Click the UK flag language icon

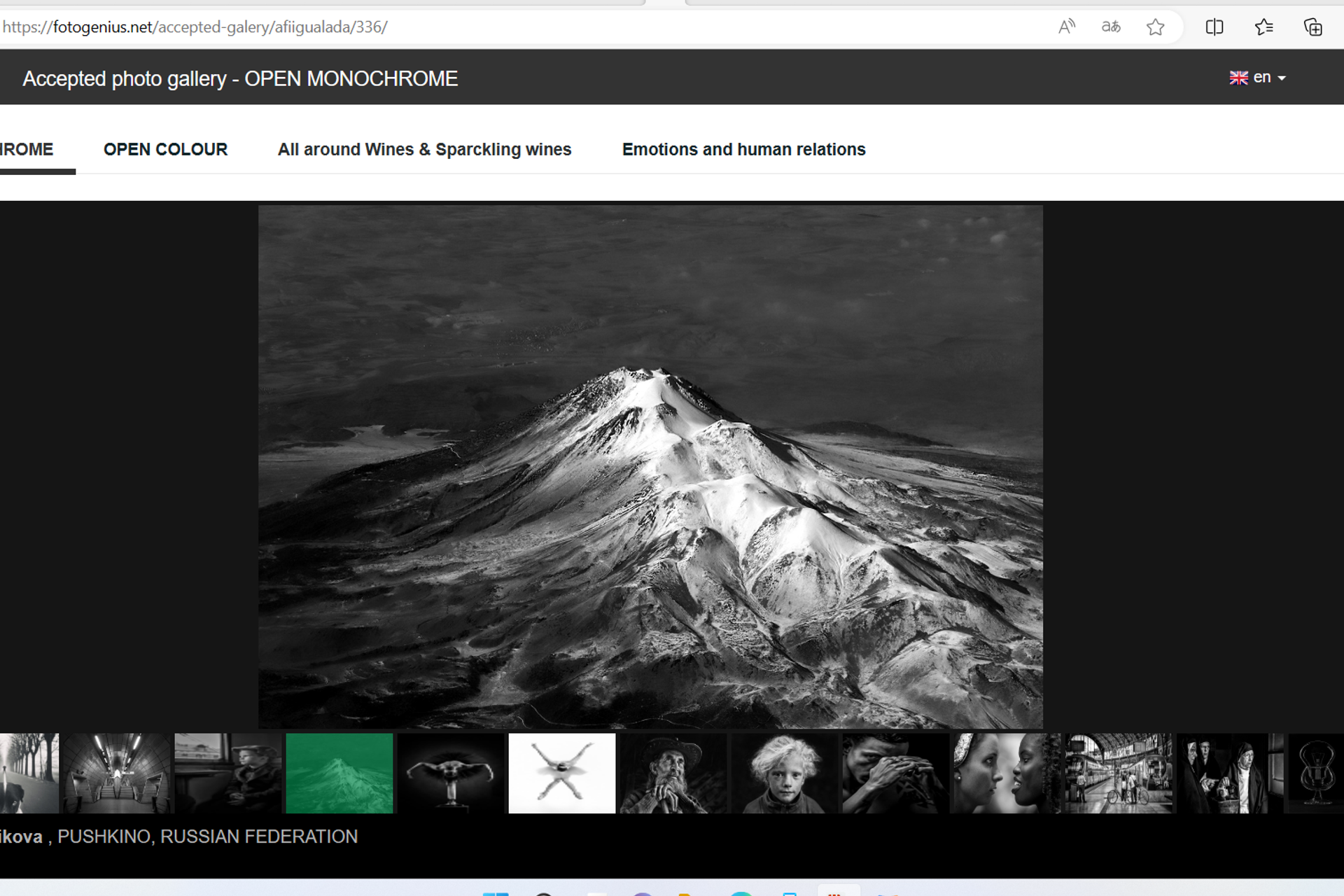click(x=1238, y=78)
